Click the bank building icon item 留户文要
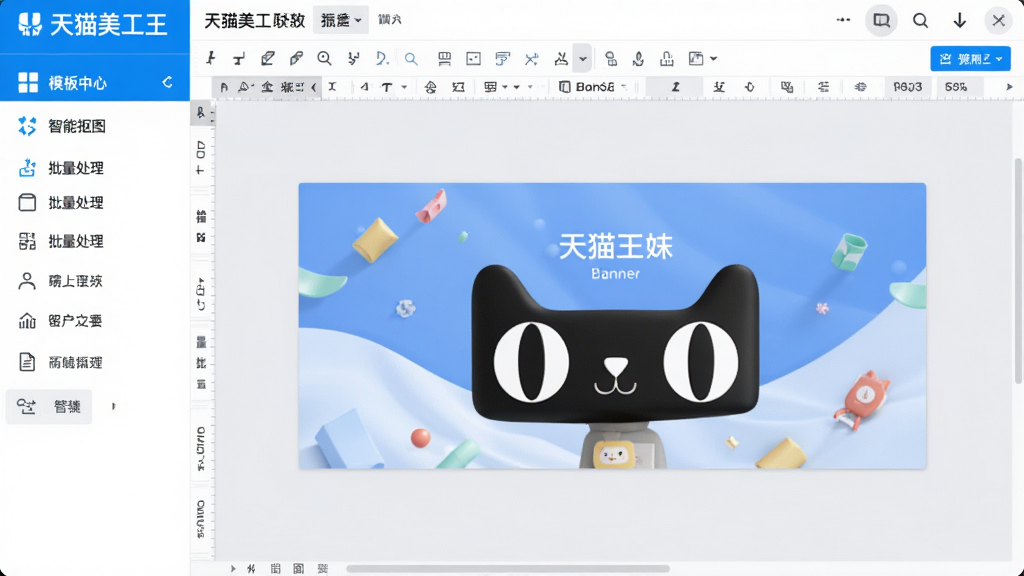1024x576 pixels. click(x=60, y=321)
